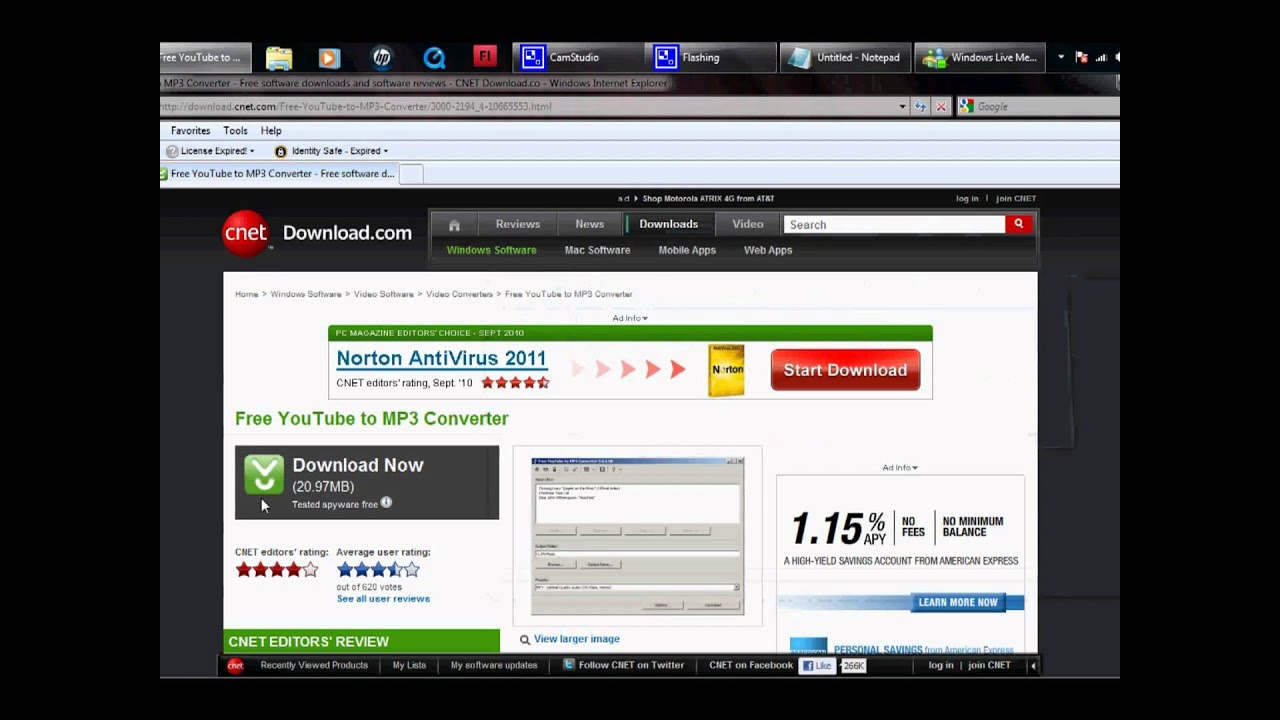Click Video Software breadcrumb link
Viewport: 1280px width, 720px height.
pyautogui.click(x=384, y=295)
